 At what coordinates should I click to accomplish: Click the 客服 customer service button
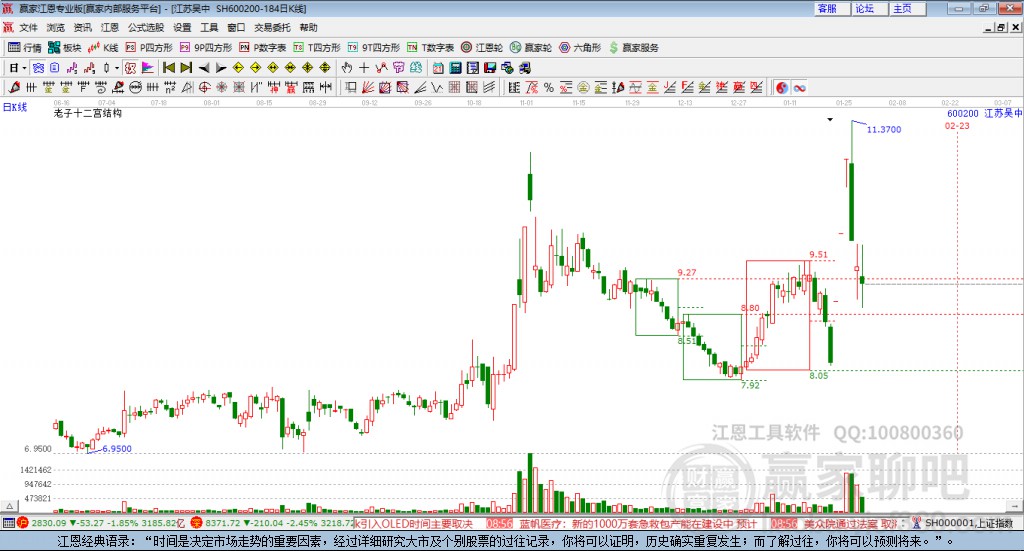(832, 8)
